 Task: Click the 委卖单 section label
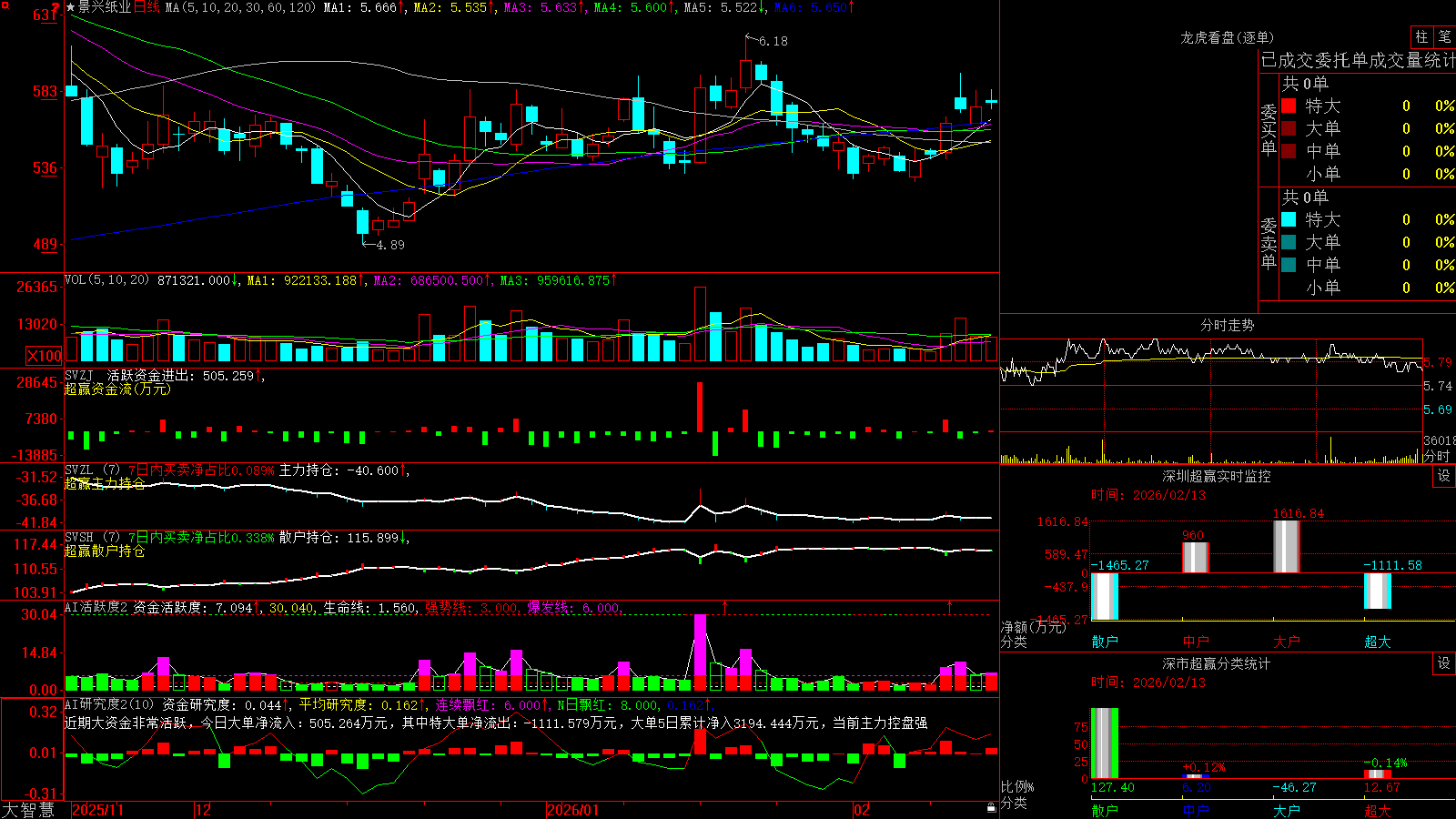pyautogui.click(x=1269, y=243)
